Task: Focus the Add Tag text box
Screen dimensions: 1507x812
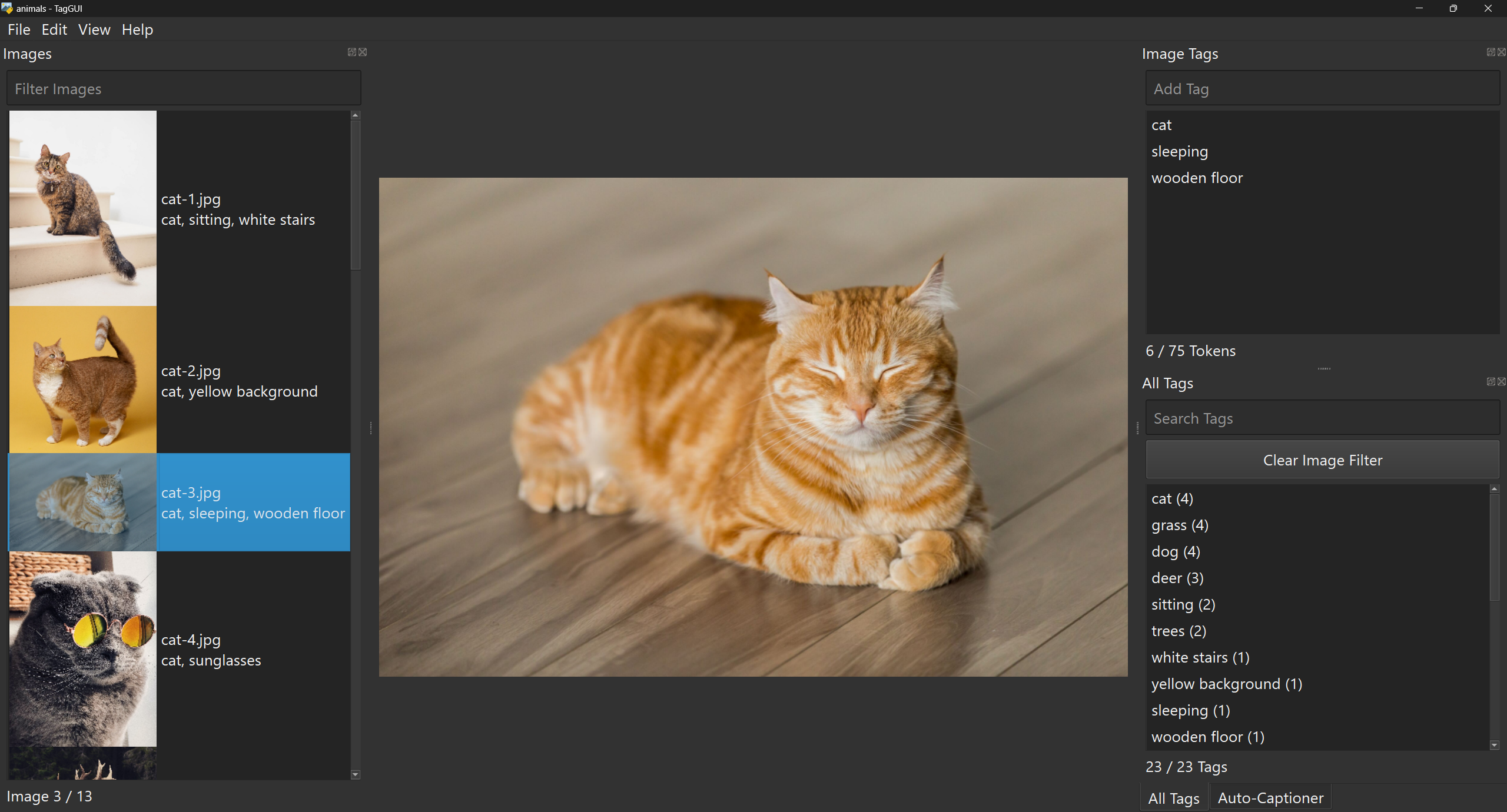Action: pyautogui.click(x=1322, y=89)
